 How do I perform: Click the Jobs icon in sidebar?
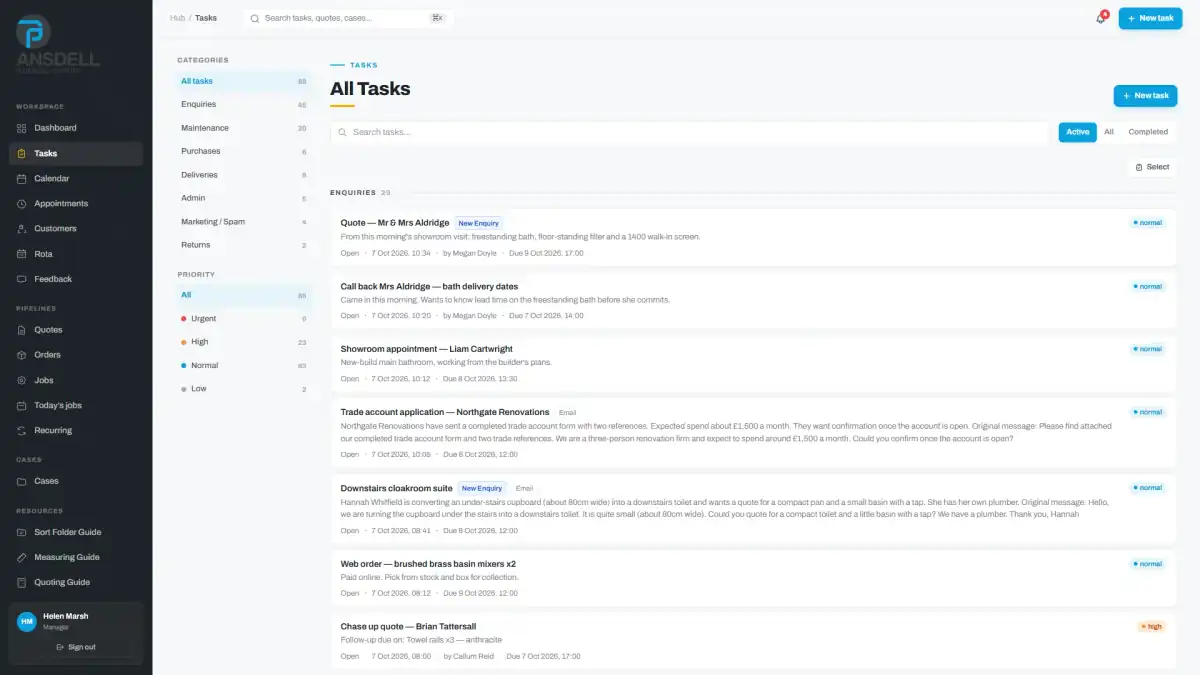[x=22, y=380]
